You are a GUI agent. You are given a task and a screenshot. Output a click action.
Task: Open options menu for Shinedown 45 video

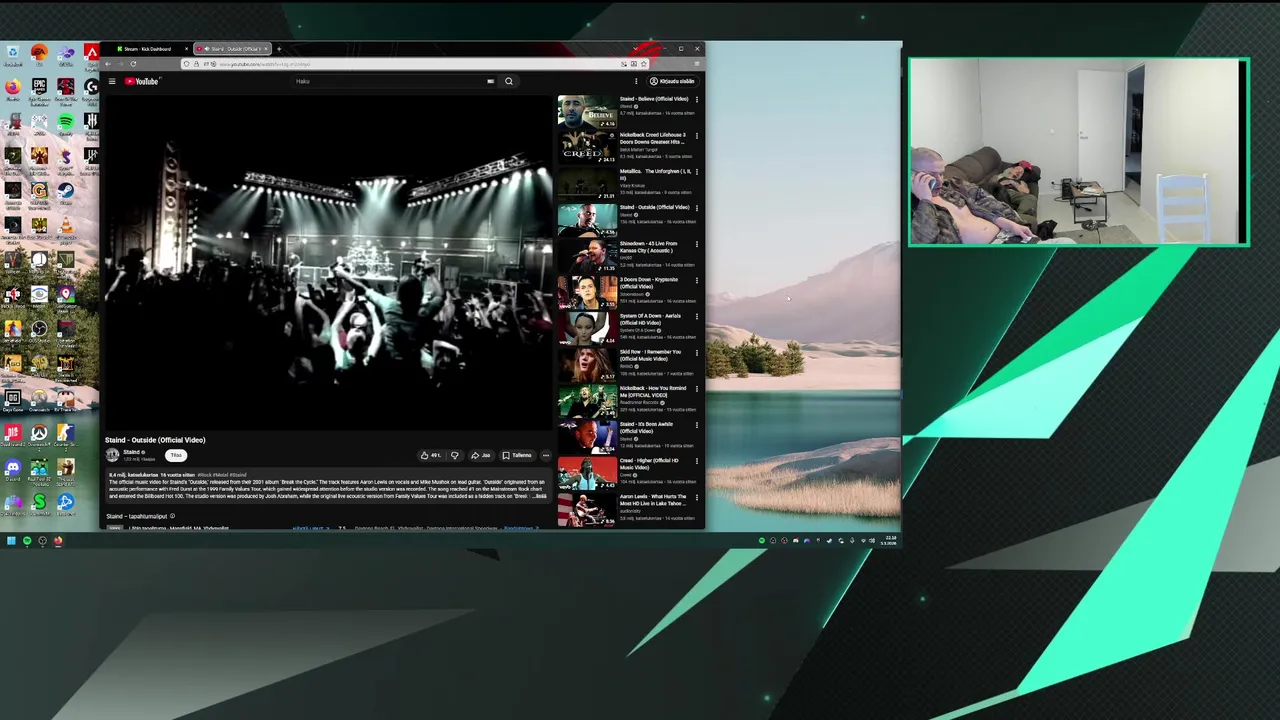pos(697,244)
